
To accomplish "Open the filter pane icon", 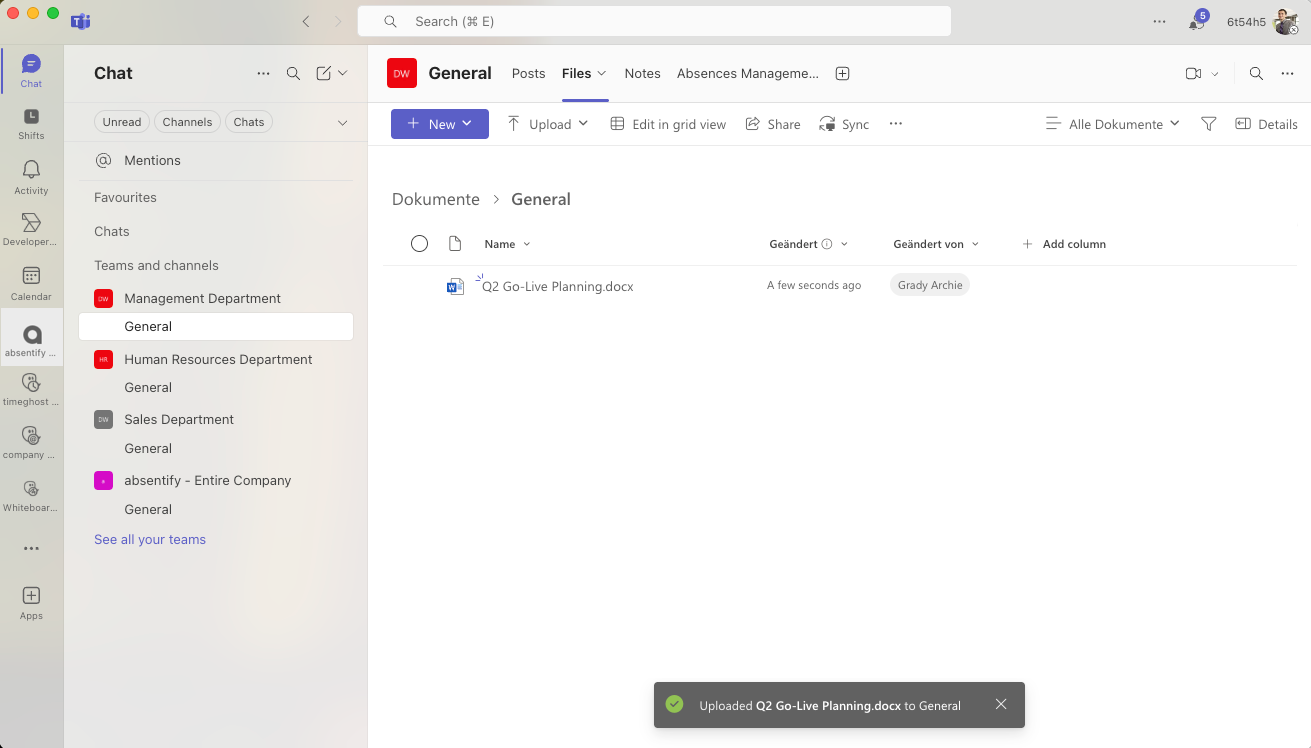I will [1208, 124].
